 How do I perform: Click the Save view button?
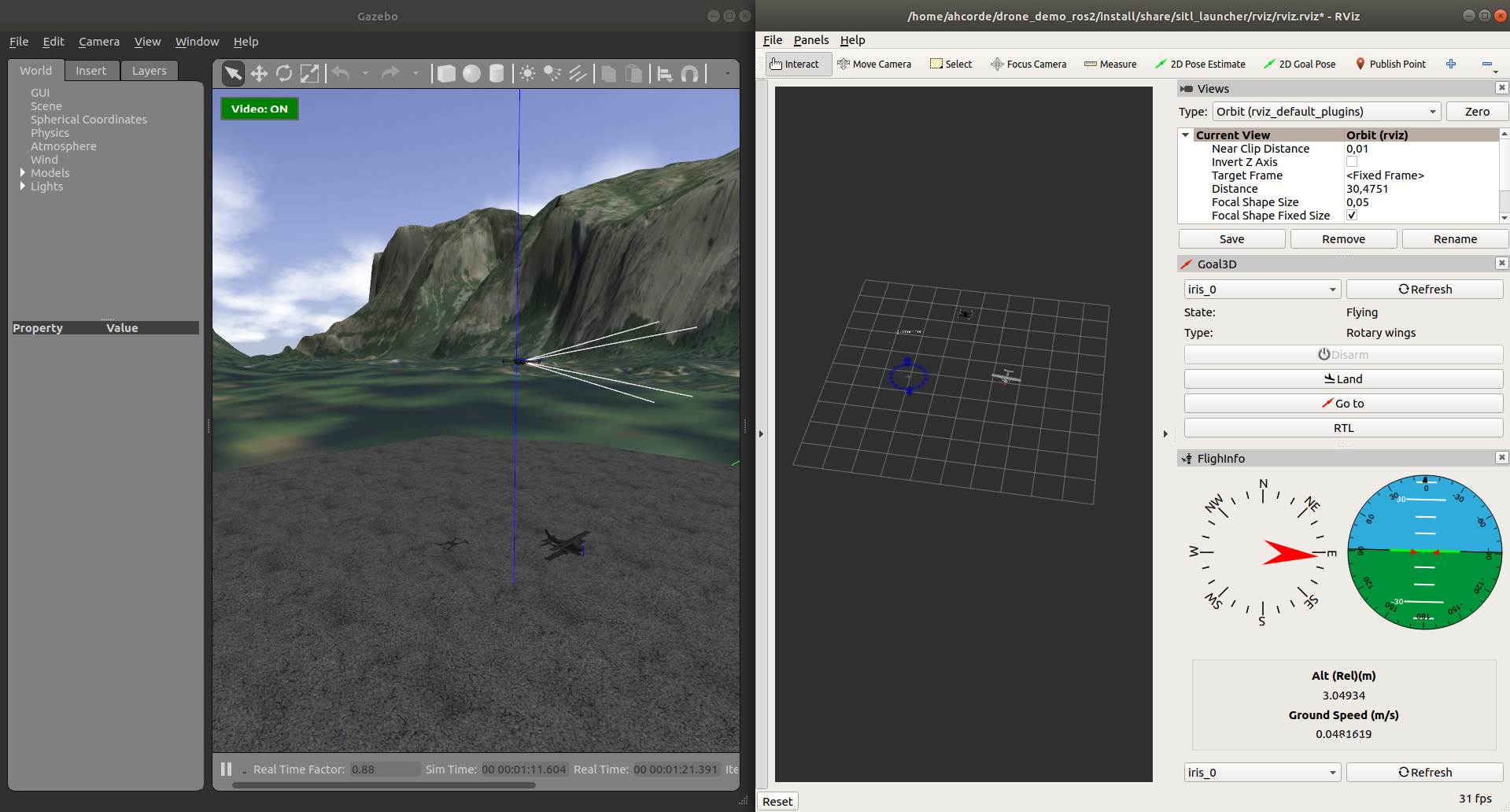point(1231,238)
